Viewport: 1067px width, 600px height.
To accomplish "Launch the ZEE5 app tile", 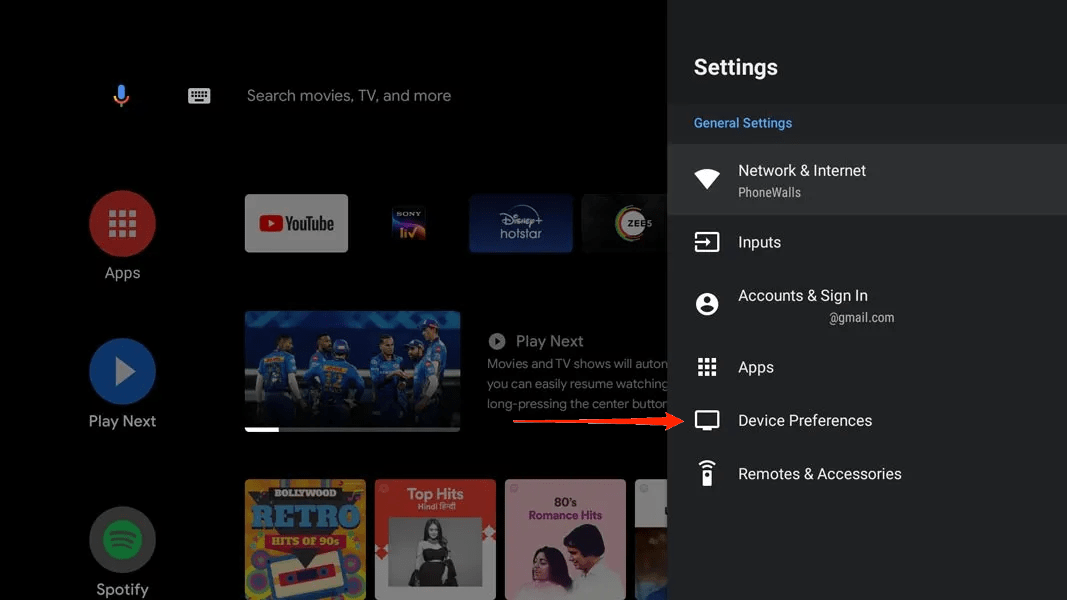I will tap(625, 223).
